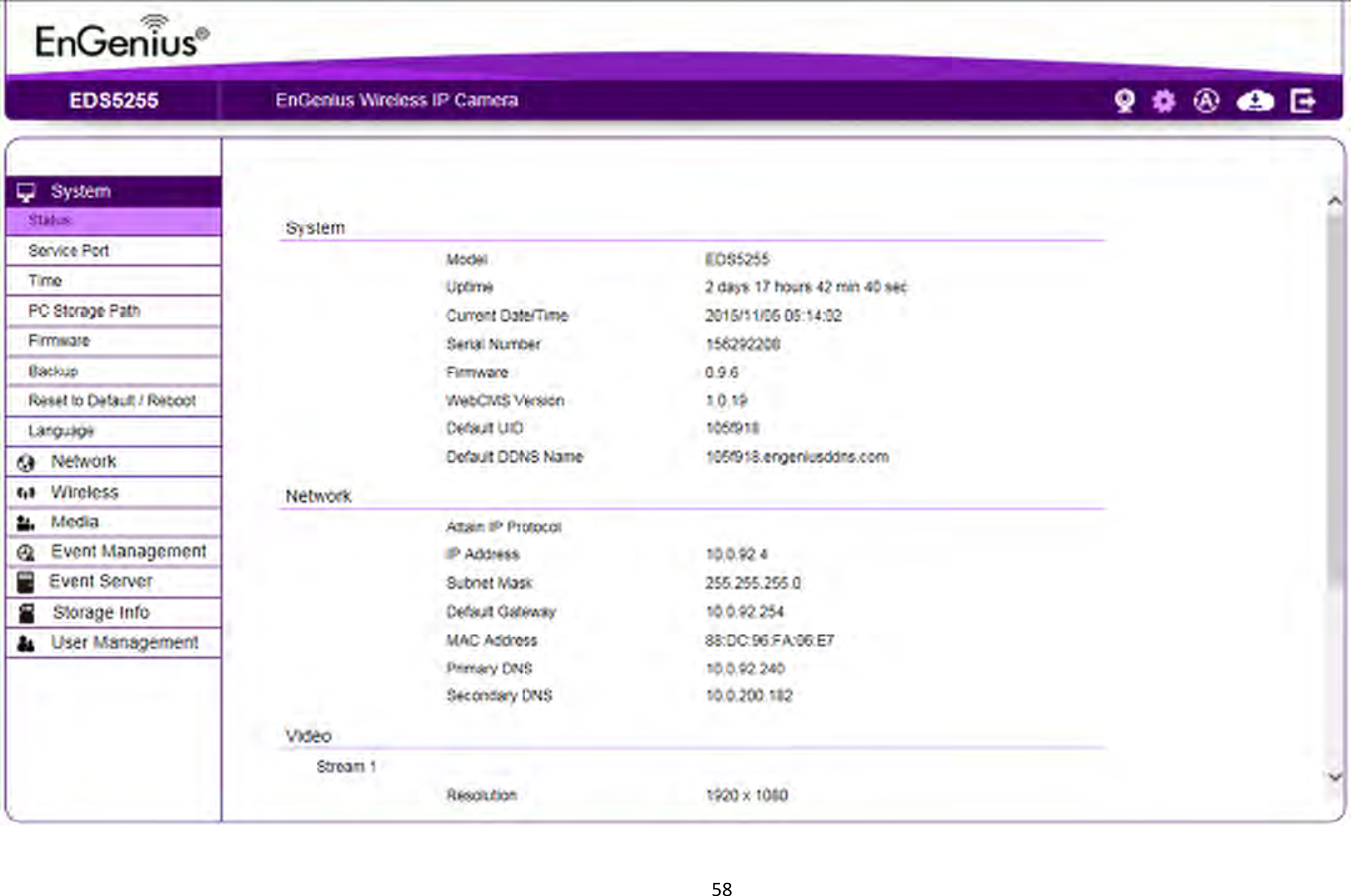Open the Time settings page
1351x896 pixels.
(x=113, y=281)
